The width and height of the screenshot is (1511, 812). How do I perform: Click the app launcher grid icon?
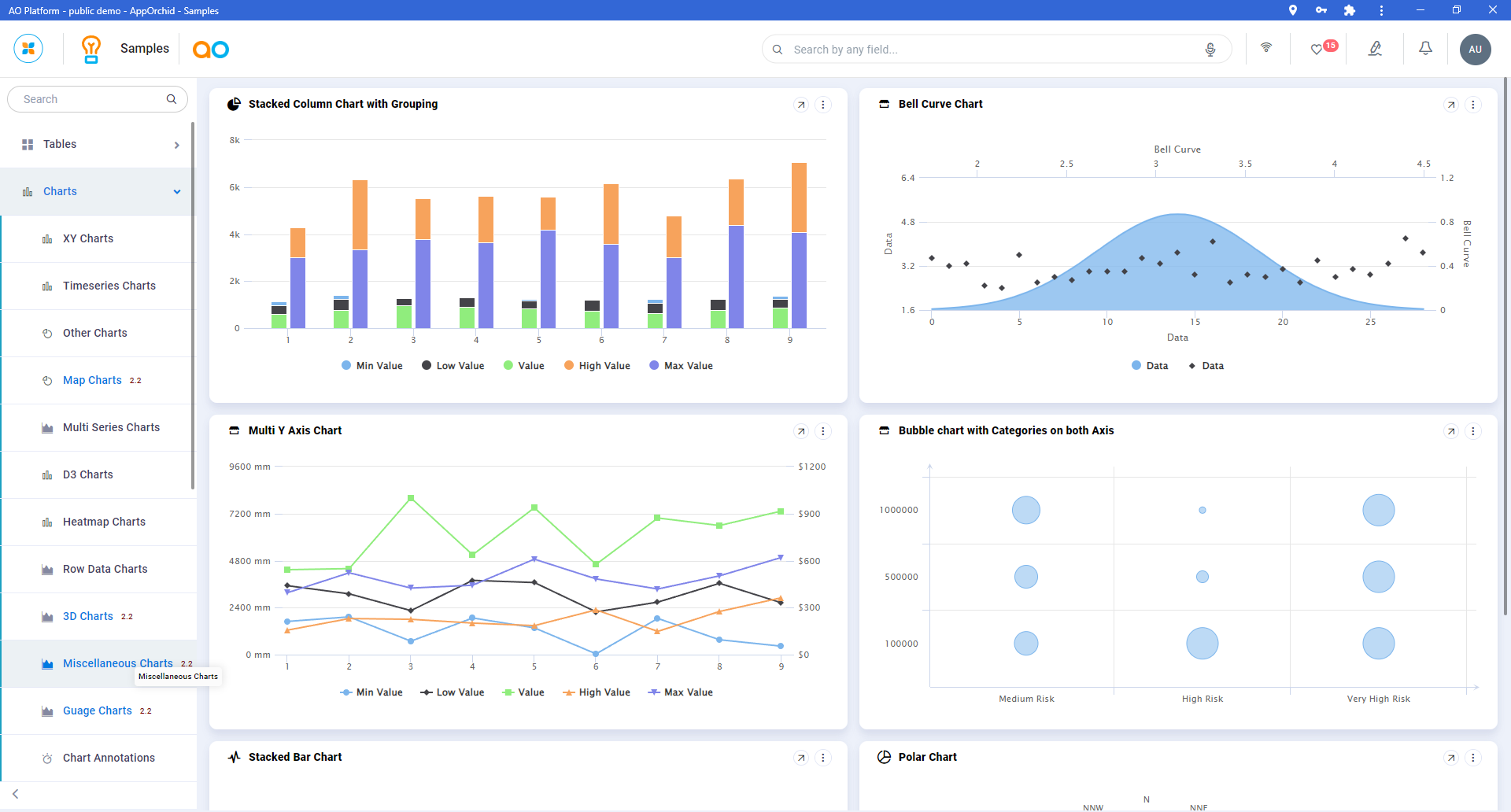28,49
